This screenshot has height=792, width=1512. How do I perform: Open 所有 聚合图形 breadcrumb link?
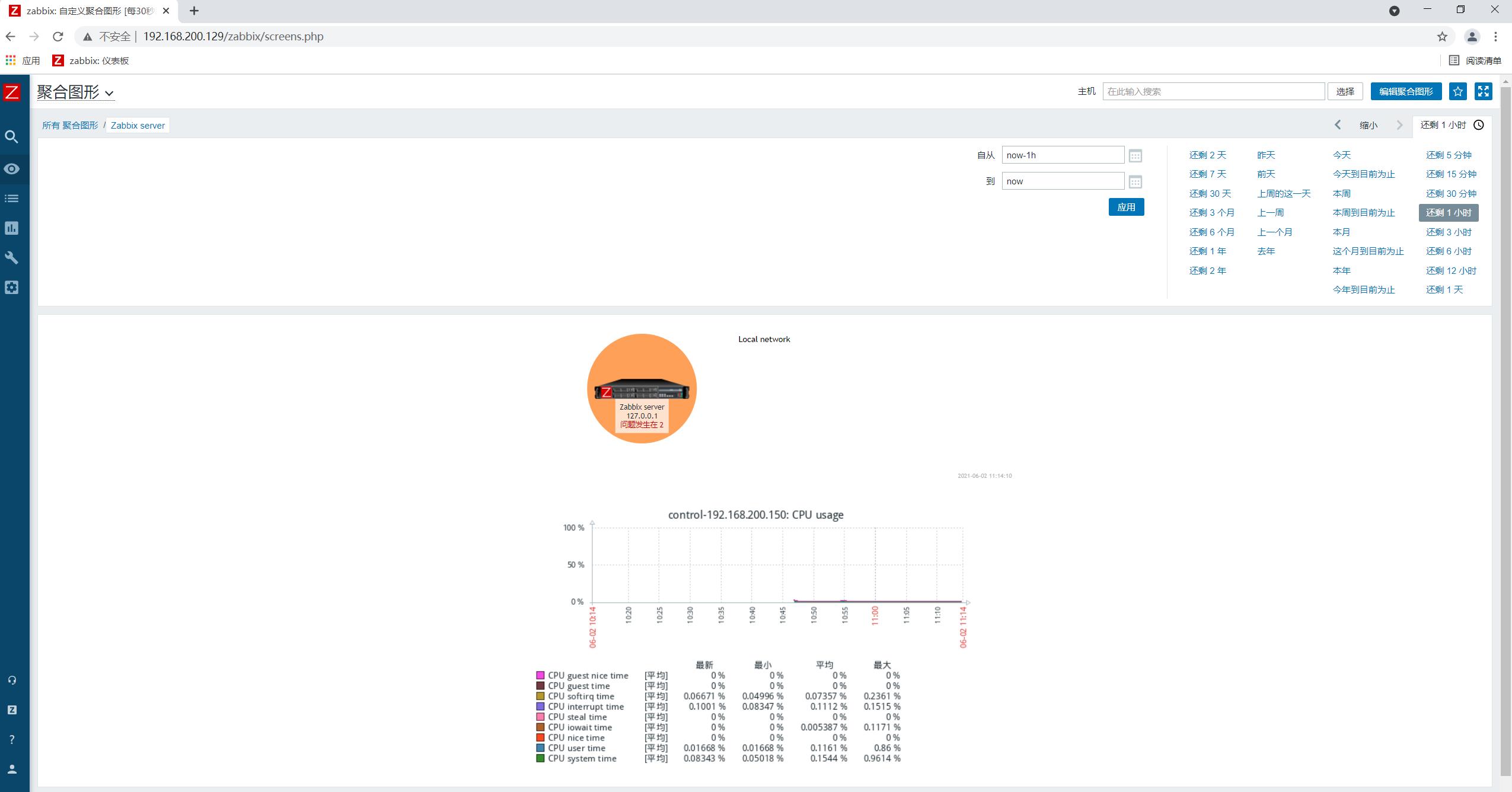70,125
